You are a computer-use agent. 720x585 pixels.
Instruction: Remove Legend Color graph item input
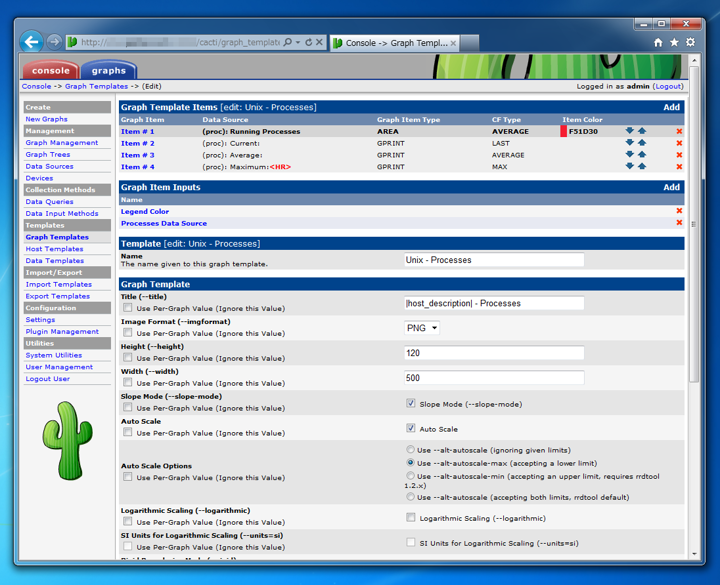pyautogui.click(x=679, y=211)
